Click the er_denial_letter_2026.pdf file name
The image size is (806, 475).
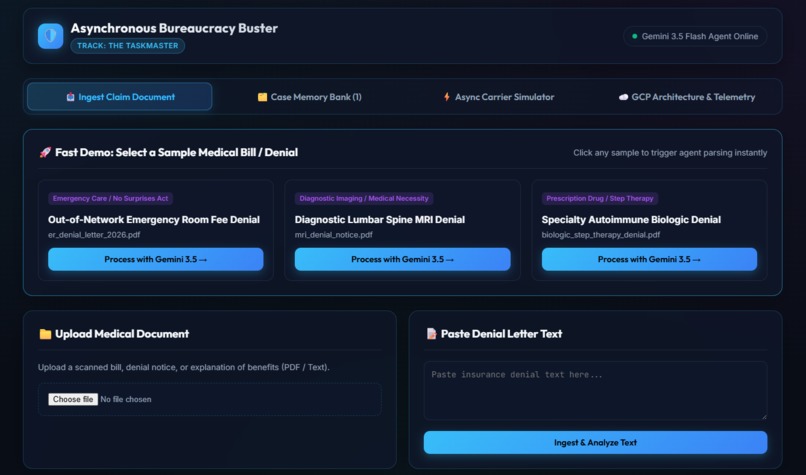click(x=94, y=235)
